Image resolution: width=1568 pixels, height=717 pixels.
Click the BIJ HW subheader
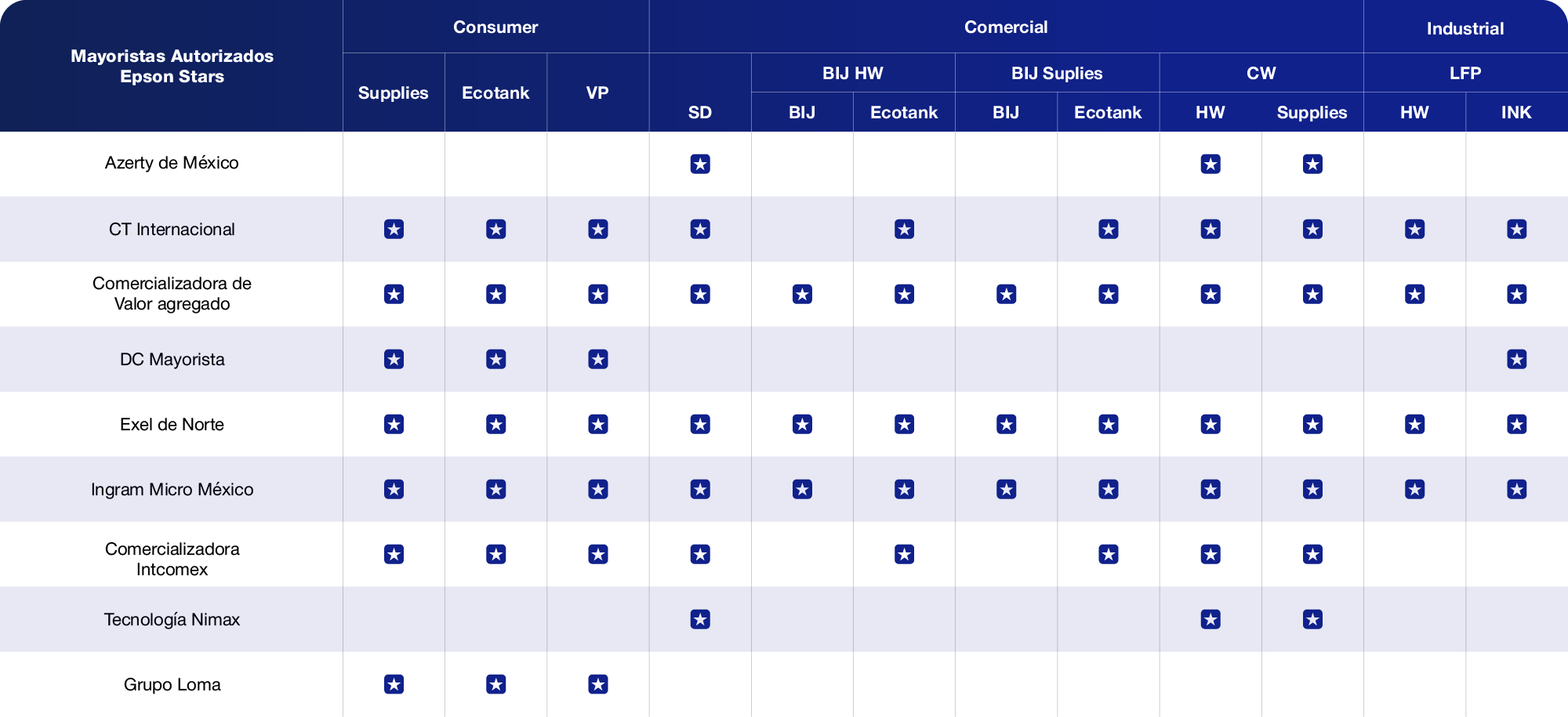(852, 73)
